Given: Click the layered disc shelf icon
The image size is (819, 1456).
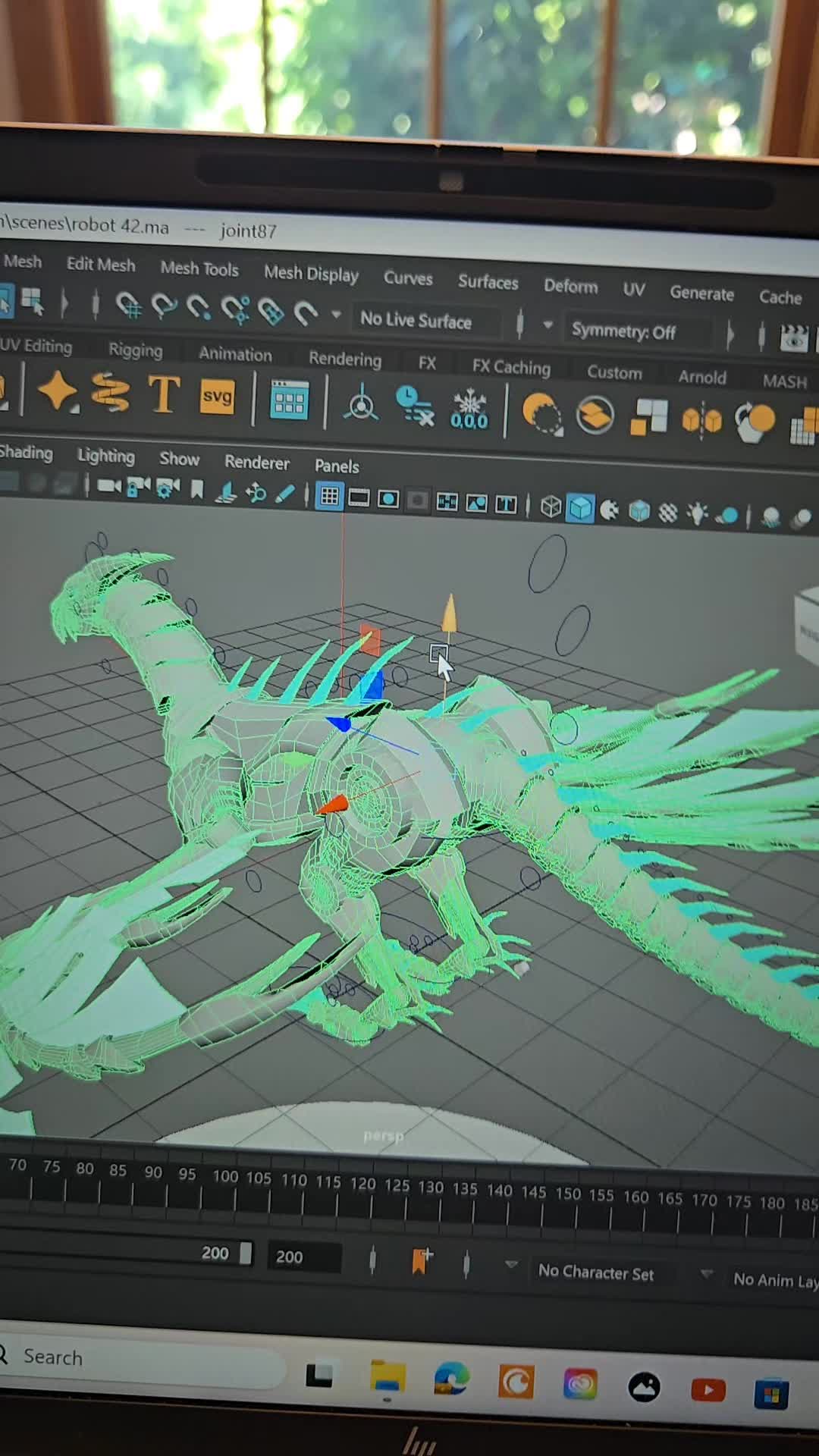Looking at the screenshot, I should click(595, 416).
